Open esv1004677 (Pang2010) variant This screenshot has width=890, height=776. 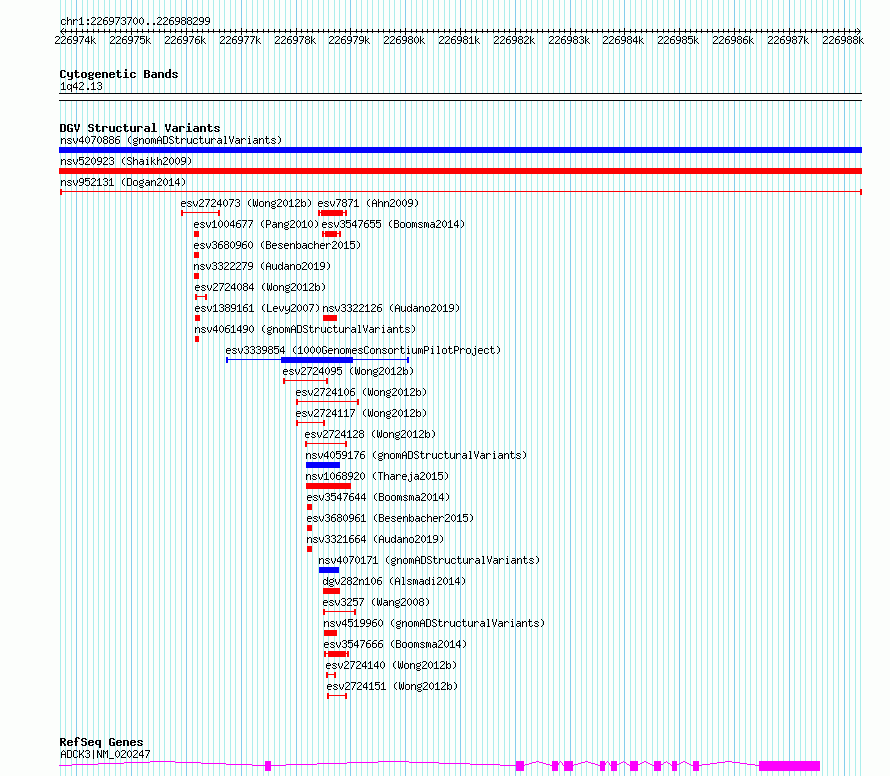coord(256,224)
